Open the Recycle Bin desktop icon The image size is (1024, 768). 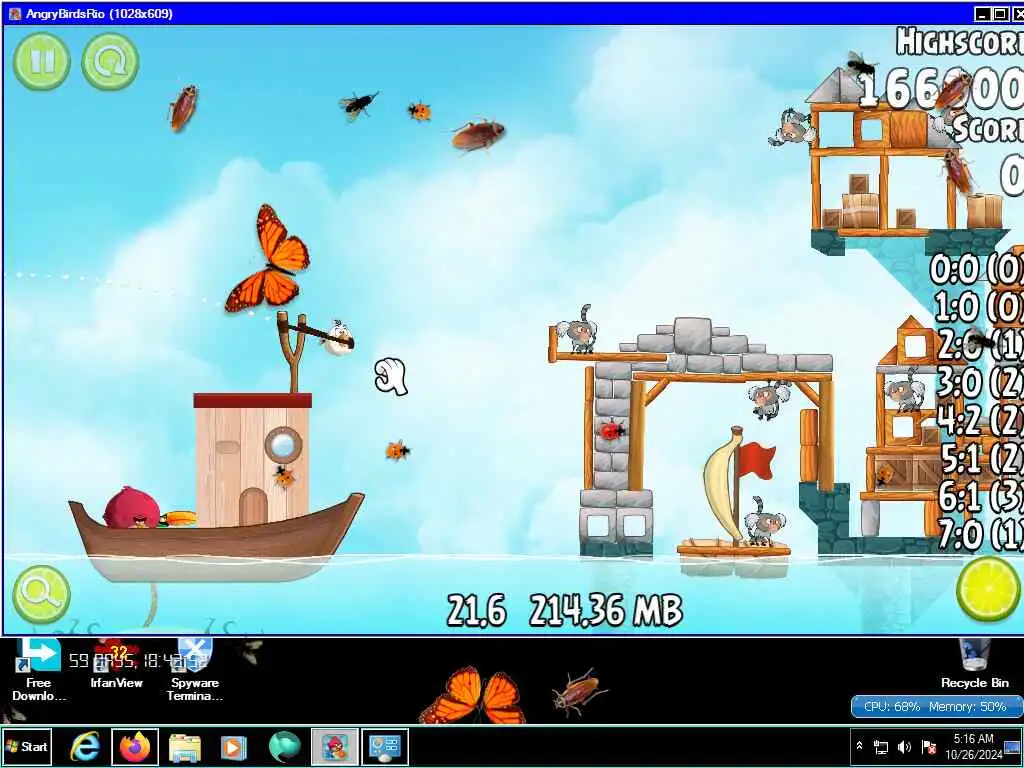(x=975, y=664)
